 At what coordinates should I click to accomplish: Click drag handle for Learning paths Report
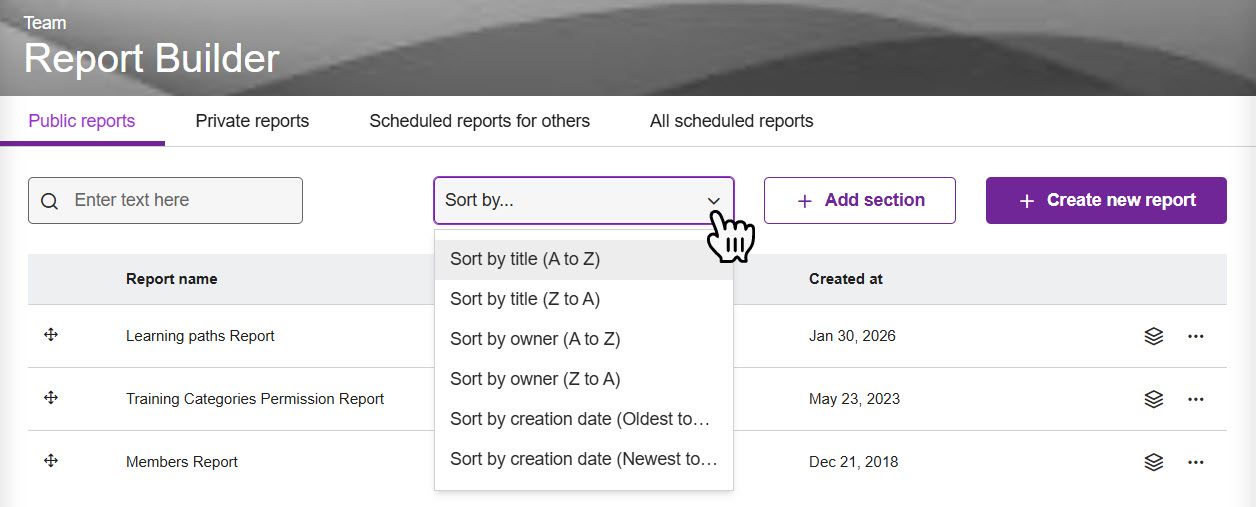[x=51, y=335]
